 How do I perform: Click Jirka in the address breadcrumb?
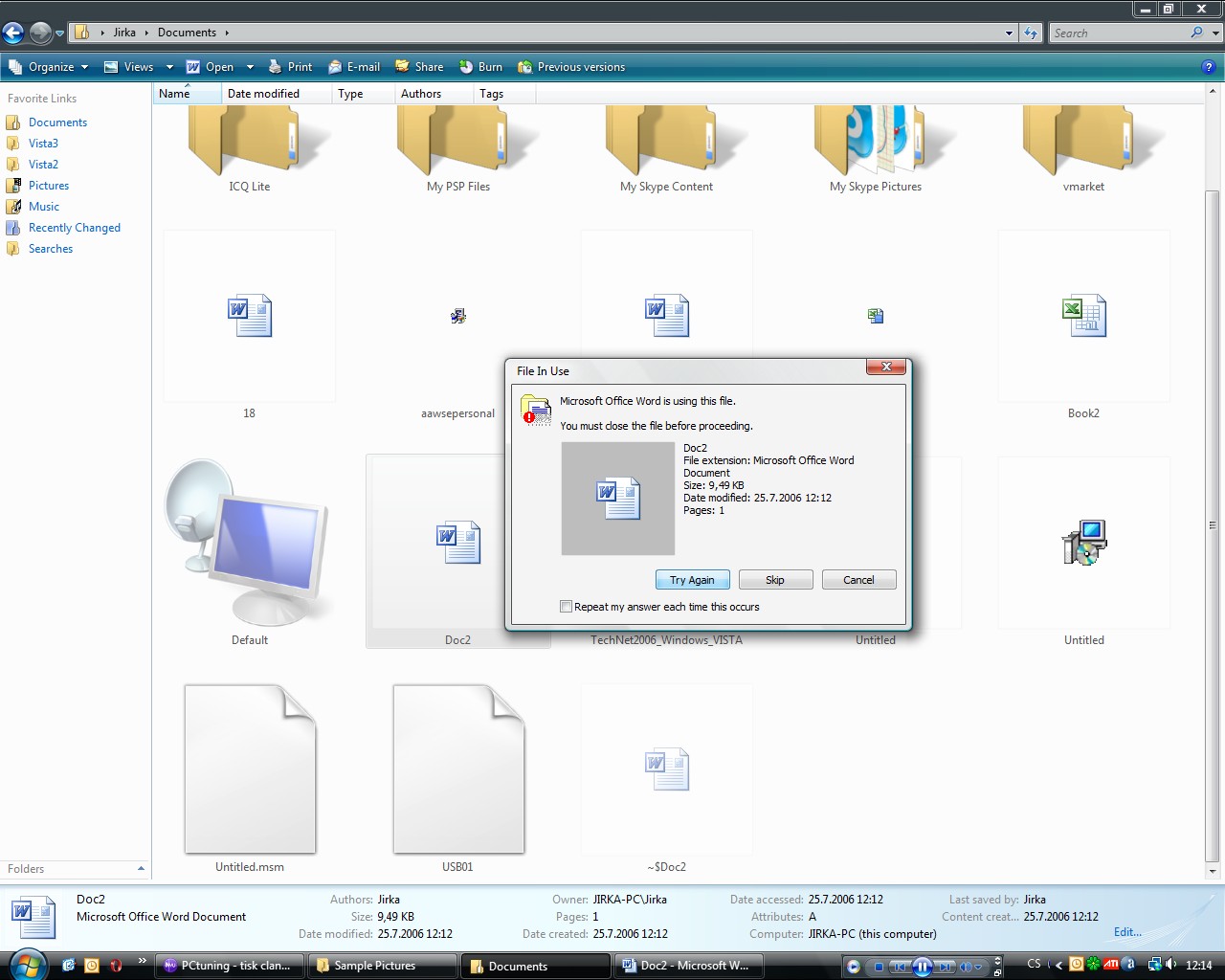click(124, 33)
